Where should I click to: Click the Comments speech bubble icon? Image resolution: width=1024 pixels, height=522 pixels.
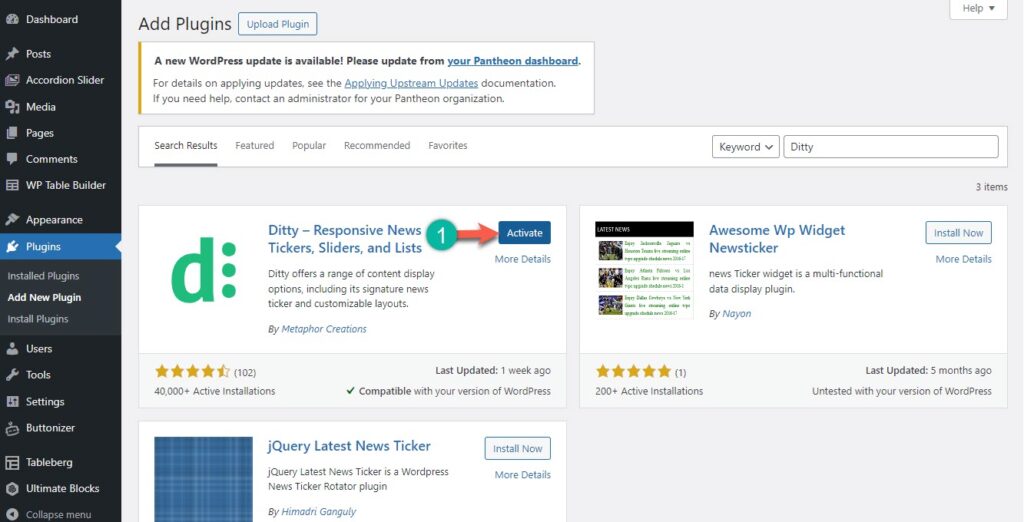point(12,159)
